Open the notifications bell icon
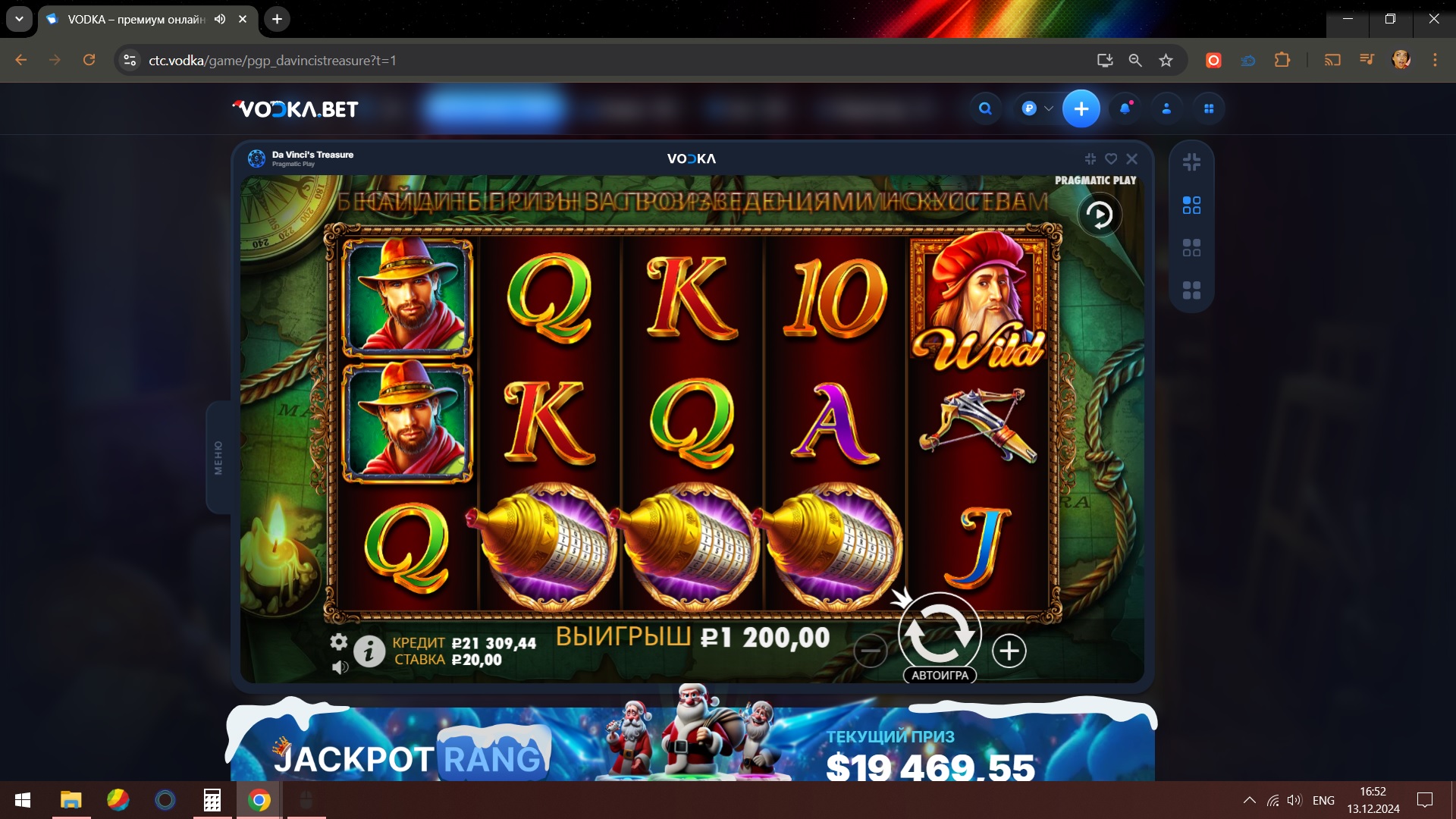1456x819 pixels. pyautogui.click(x=1125, y=108)
